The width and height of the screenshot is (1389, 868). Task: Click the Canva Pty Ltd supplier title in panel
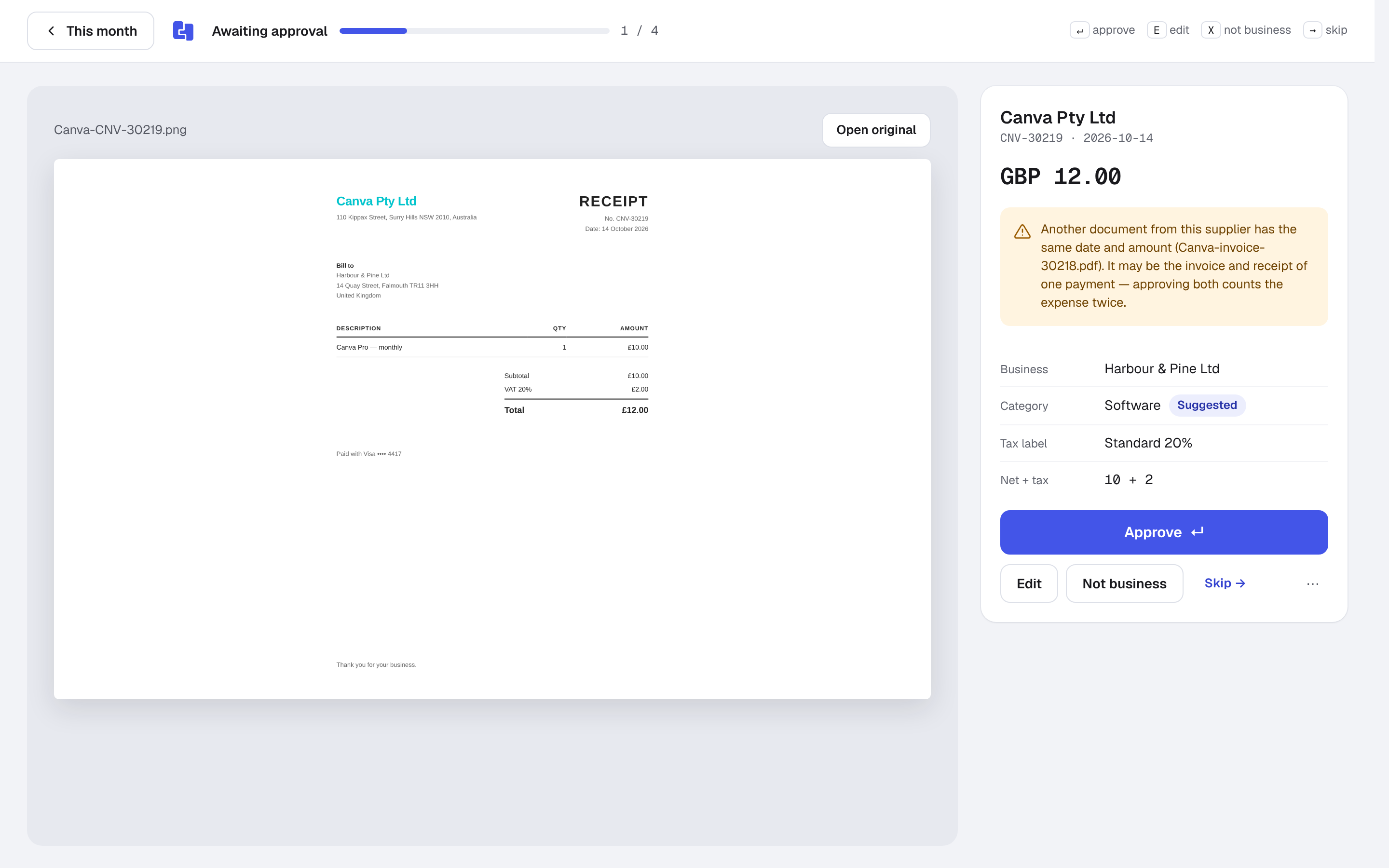1057,117
